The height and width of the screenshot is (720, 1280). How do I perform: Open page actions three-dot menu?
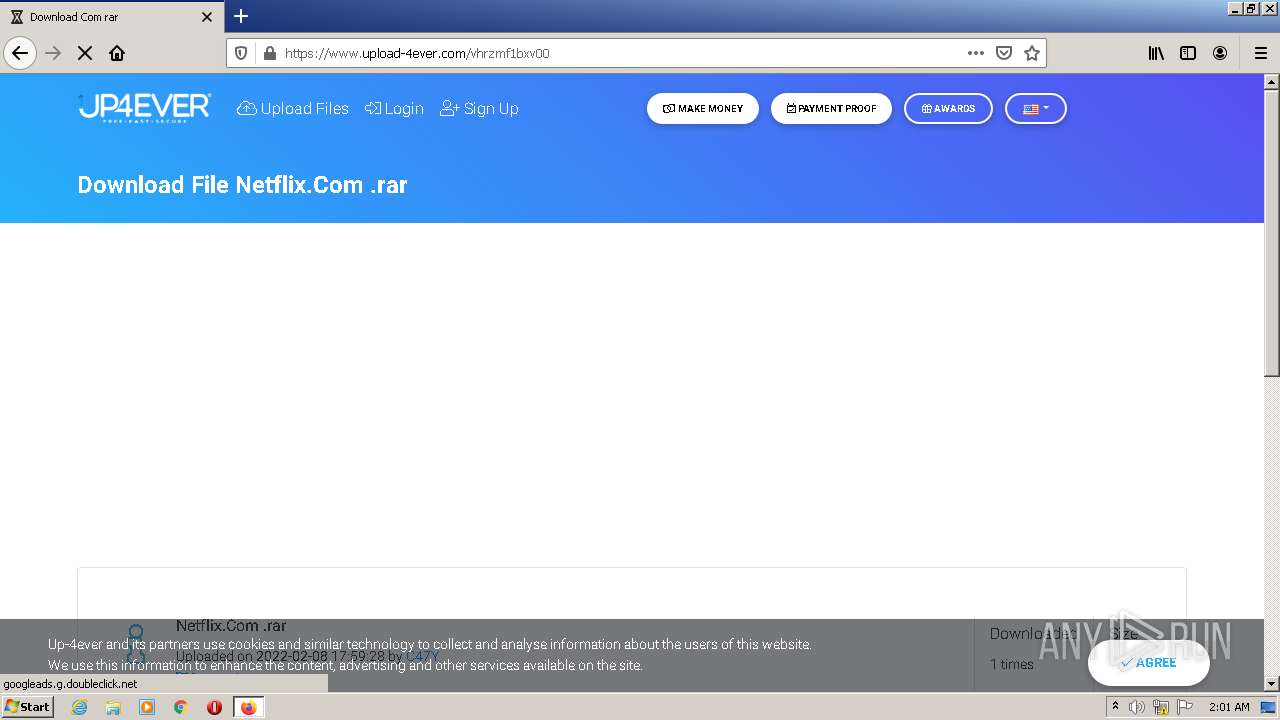tap(975, 53)
